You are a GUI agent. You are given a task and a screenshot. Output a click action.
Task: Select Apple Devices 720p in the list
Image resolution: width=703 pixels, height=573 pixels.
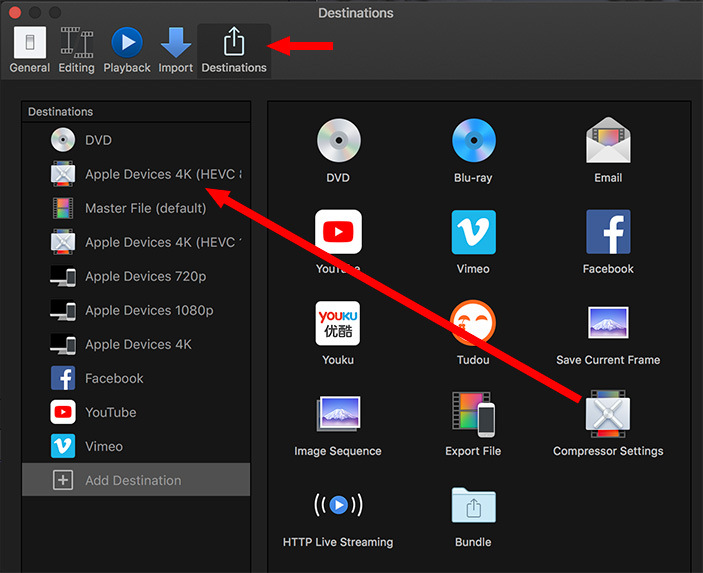coord(136,276)
